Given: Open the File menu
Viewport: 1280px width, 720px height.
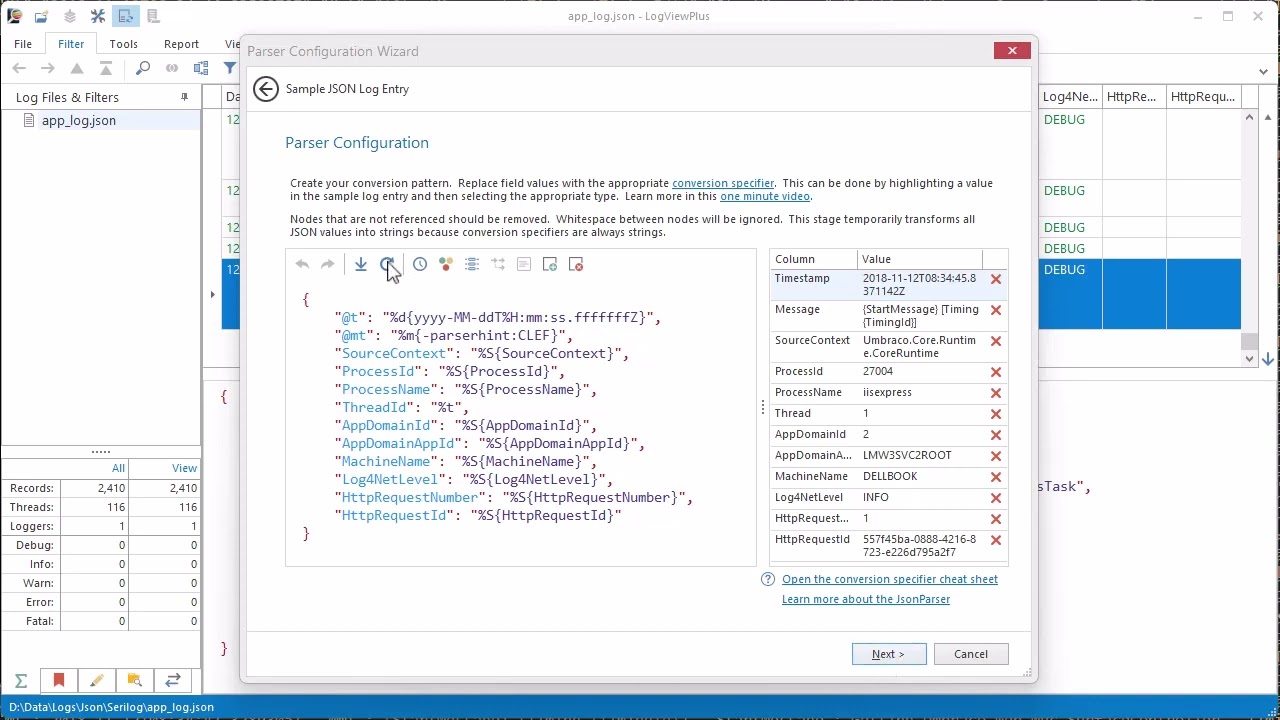Looking at the screenshot, I should (x=23, y=44).
